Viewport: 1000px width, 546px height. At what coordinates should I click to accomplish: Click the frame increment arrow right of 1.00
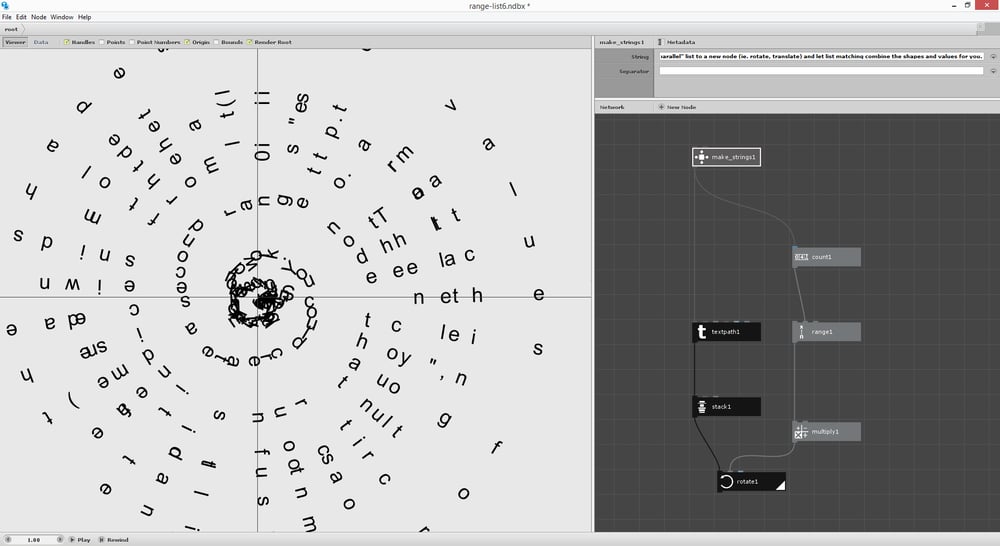pos(60,540)
